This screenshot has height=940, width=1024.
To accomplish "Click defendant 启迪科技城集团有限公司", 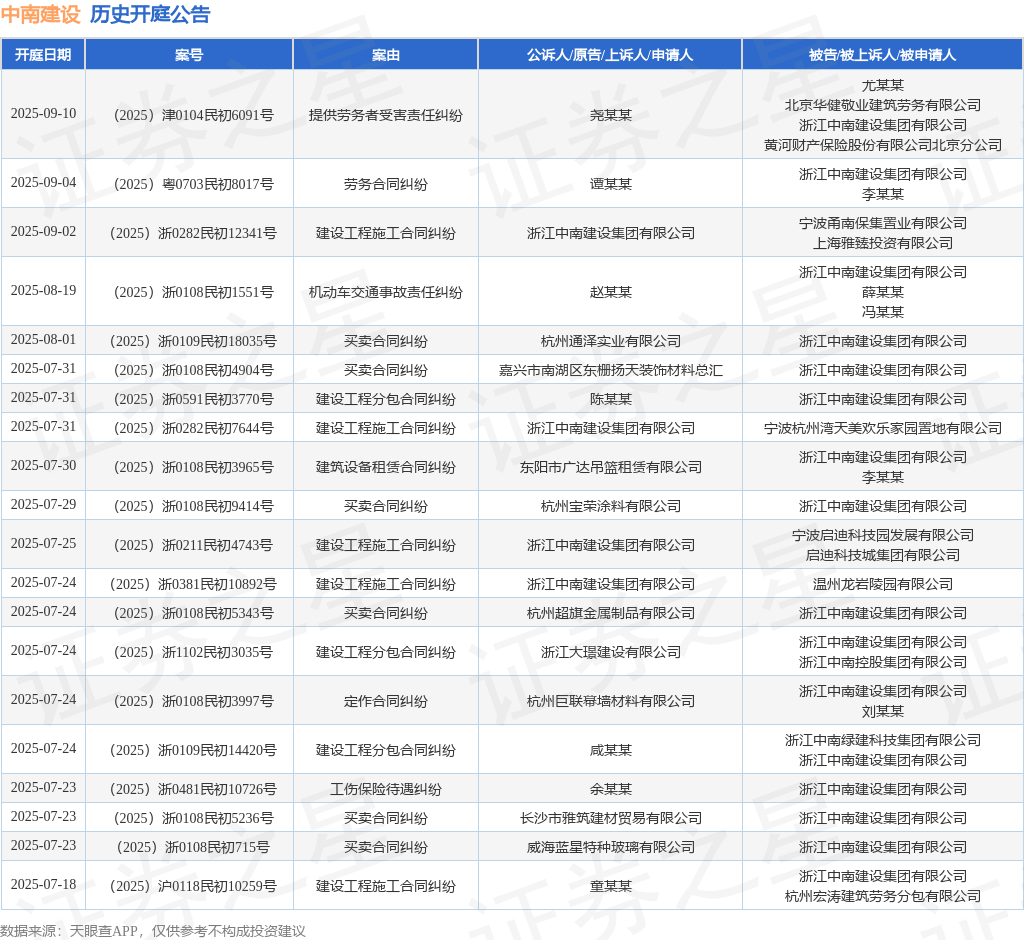I will [x=882, y=555].
